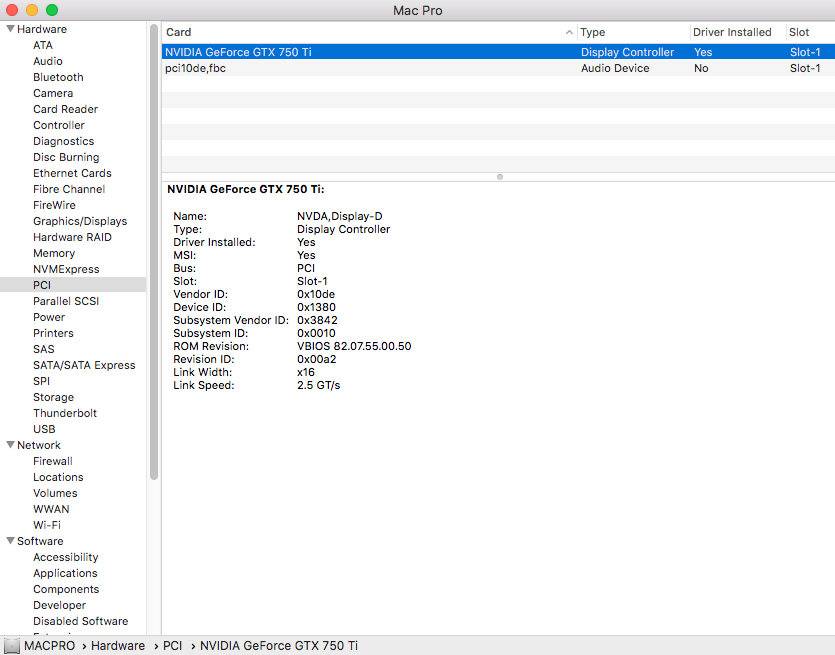This screenshot has width=835, height=655.
Task: Click the Card column sort arrow
Action: click(x=569, y=32)
